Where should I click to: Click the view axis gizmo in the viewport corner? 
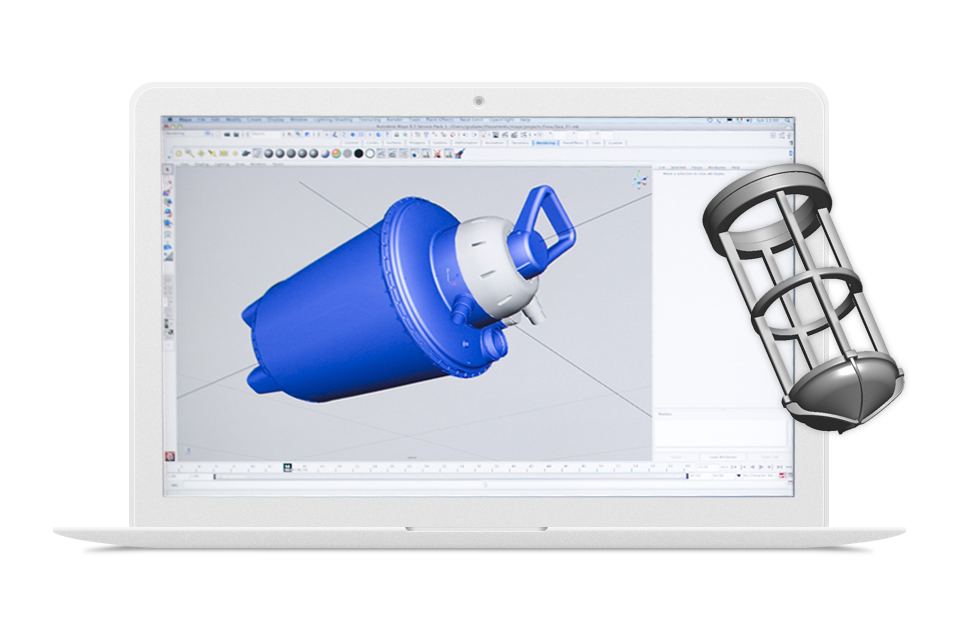pos(640,181)
